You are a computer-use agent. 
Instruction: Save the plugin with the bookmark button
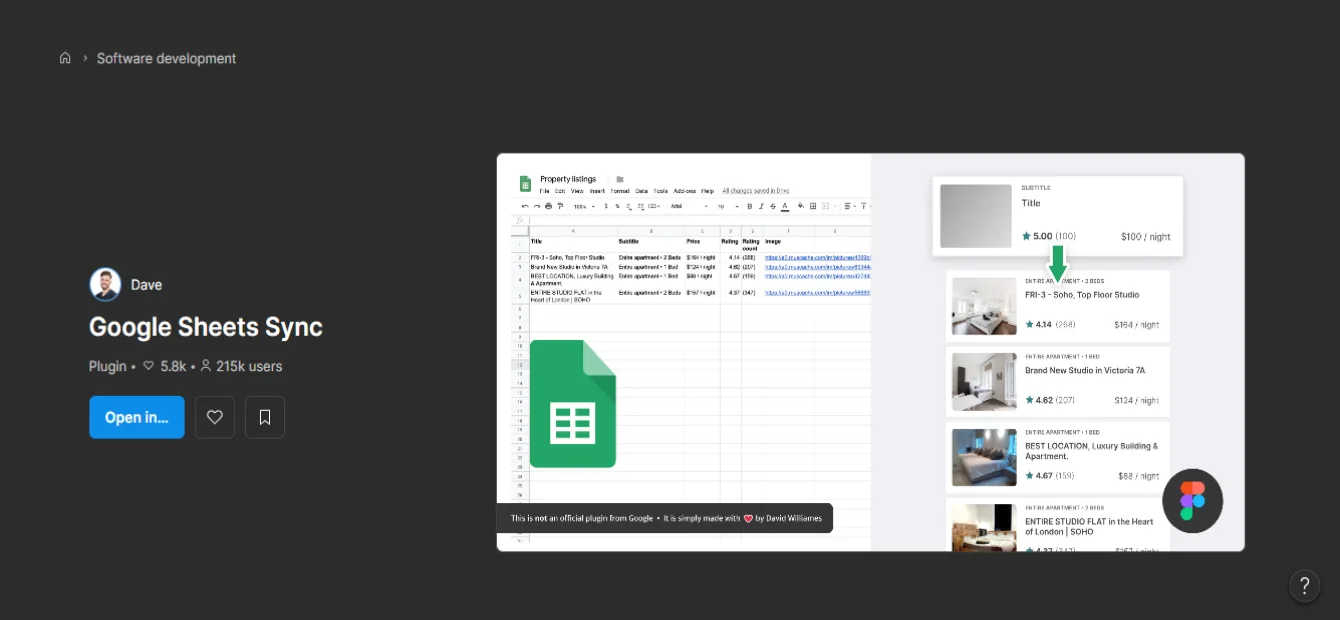(x=265, y=417)
